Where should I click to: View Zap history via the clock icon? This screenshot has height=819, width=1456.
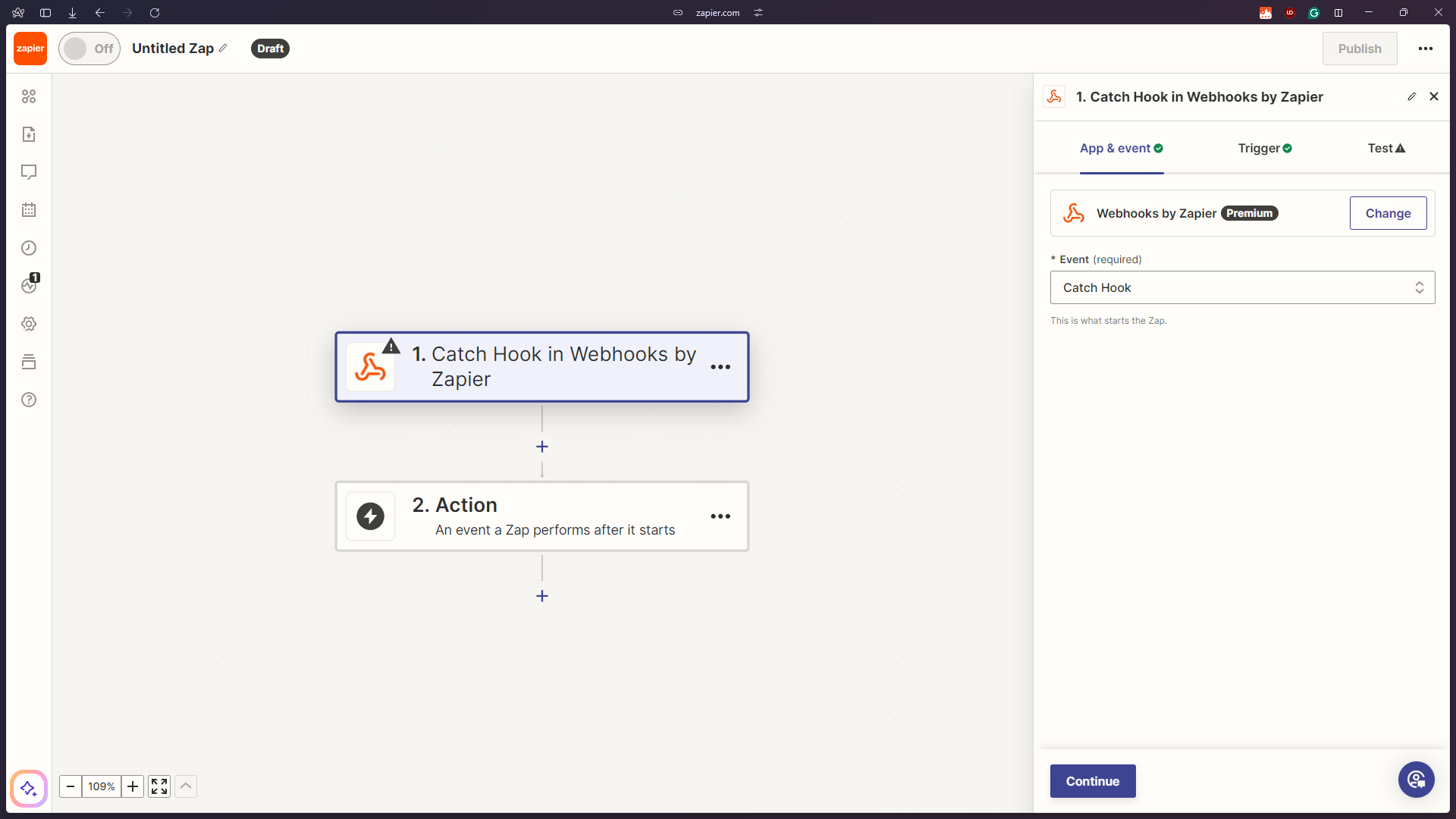coord(29,248)
